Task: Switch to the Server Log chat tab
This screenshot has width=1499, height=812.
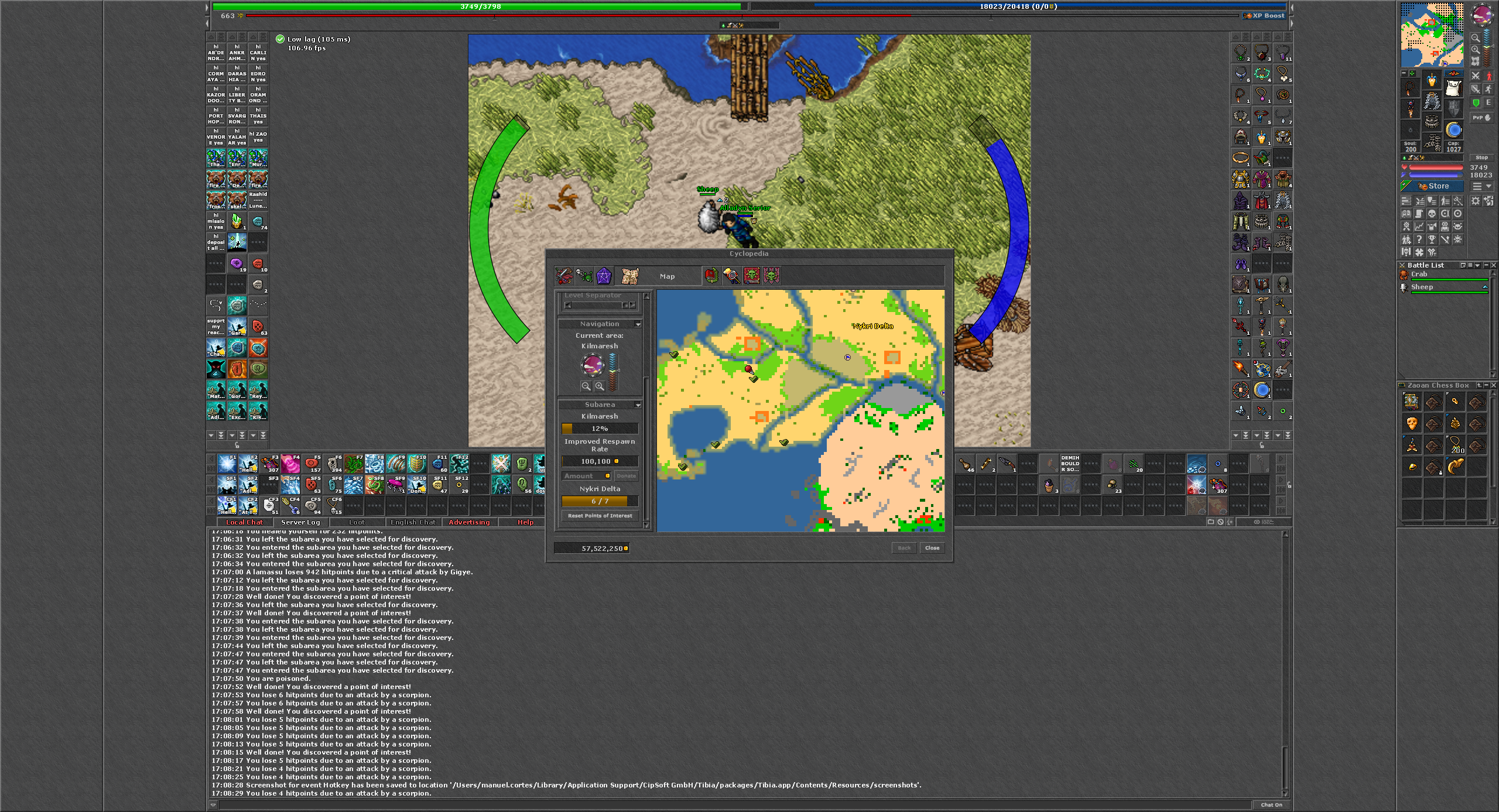Action: point(300,522)
